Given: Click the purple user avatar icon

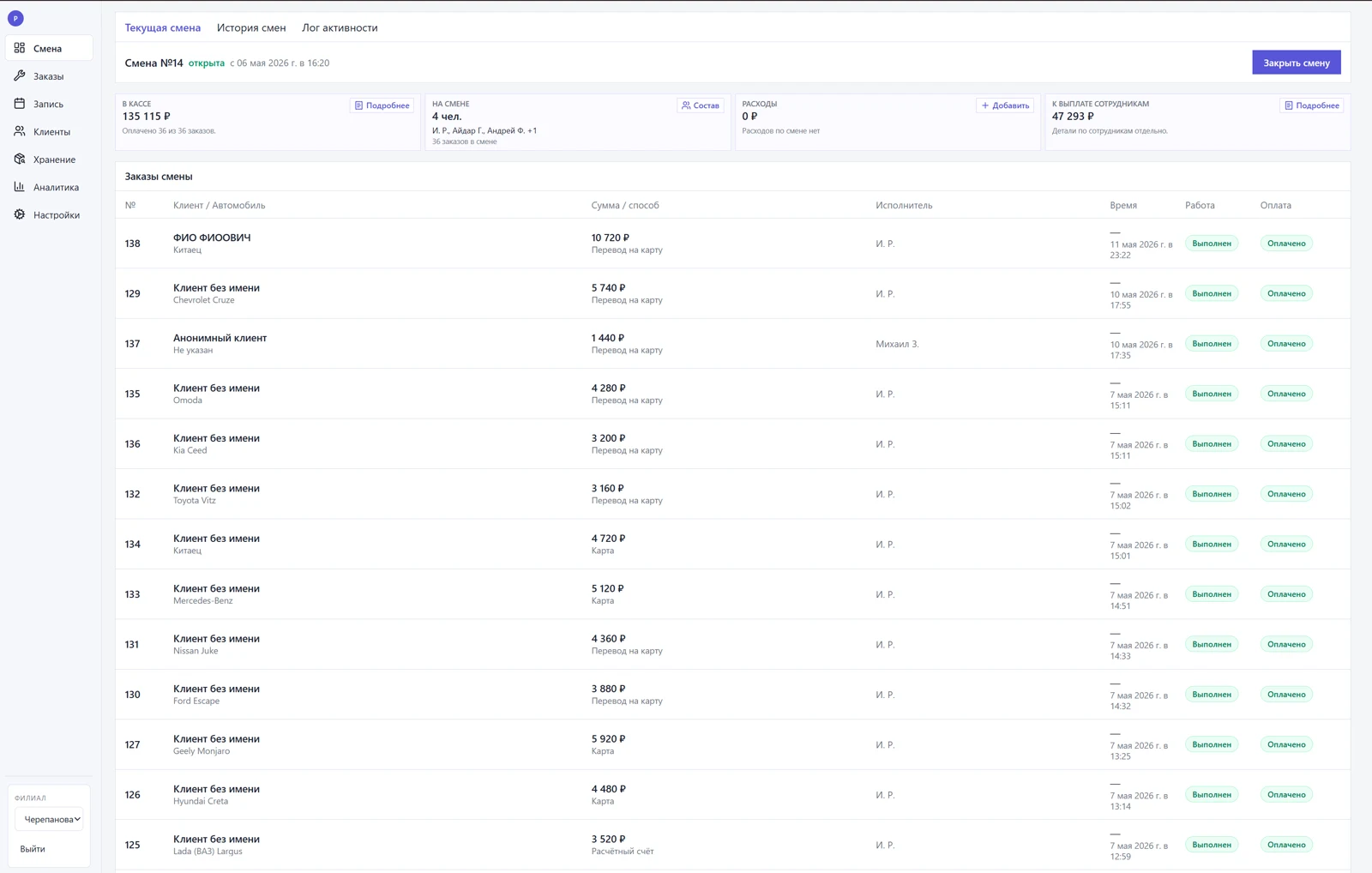Looking at the screenshot, I should (15, 18).
